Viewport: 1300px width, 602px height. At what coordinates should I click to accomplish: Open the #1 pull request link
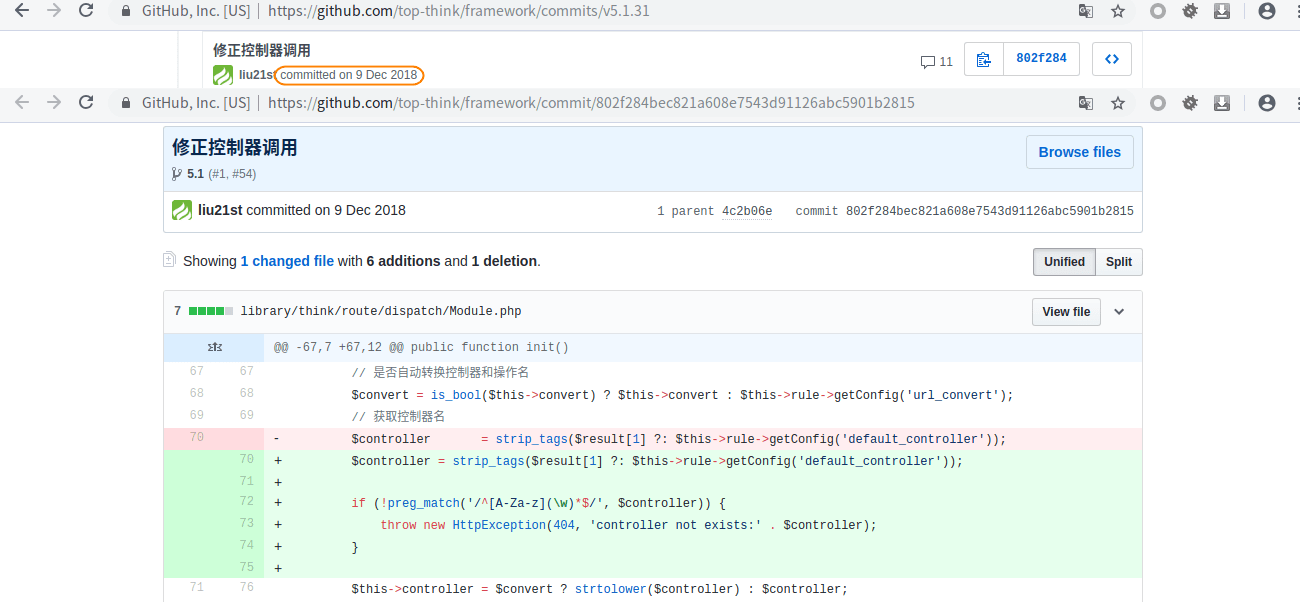tap(219, 174)
